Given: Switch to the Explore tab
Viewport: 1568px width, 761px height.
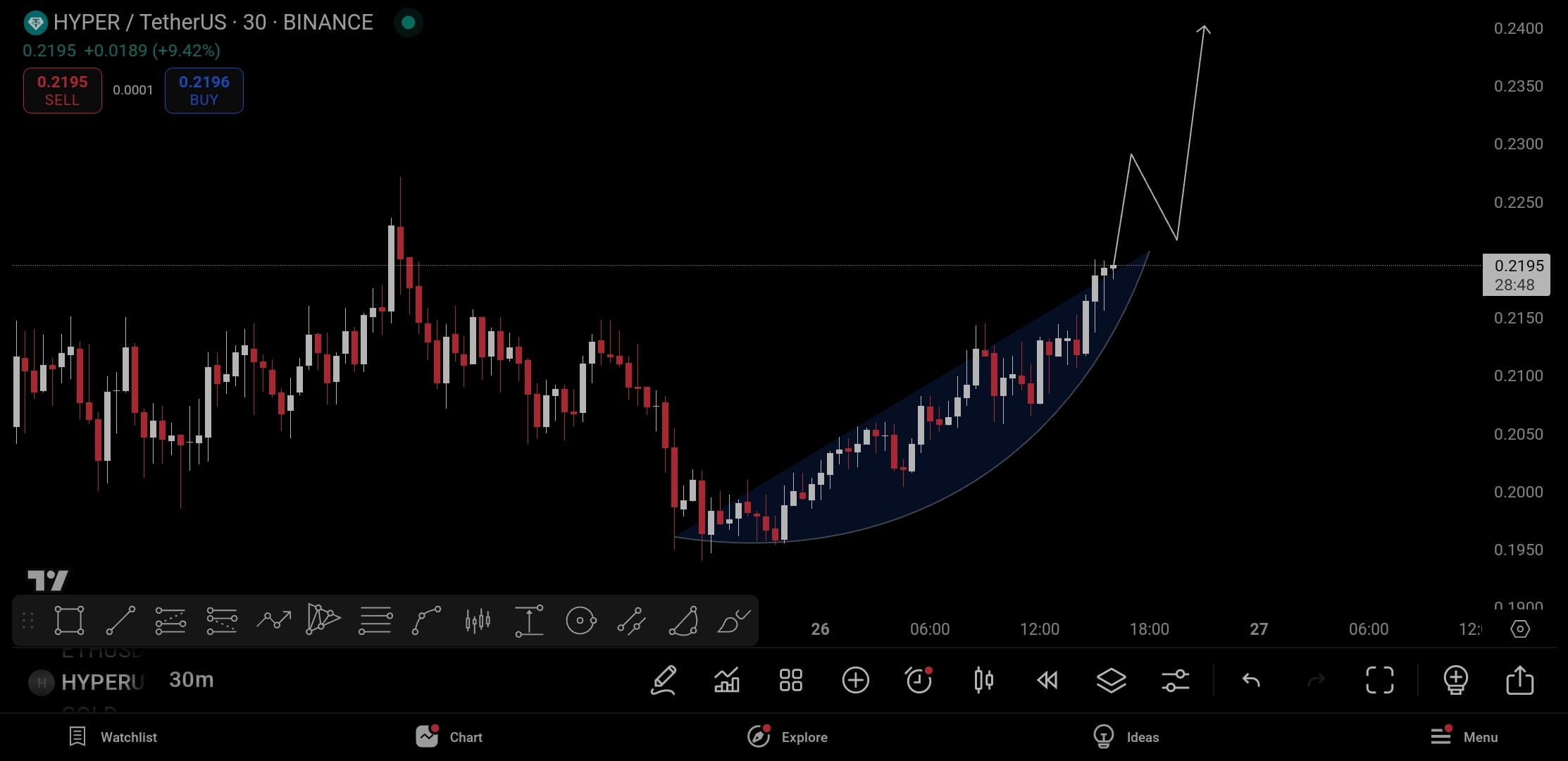Looking at the screenshot, I should 788,736.
